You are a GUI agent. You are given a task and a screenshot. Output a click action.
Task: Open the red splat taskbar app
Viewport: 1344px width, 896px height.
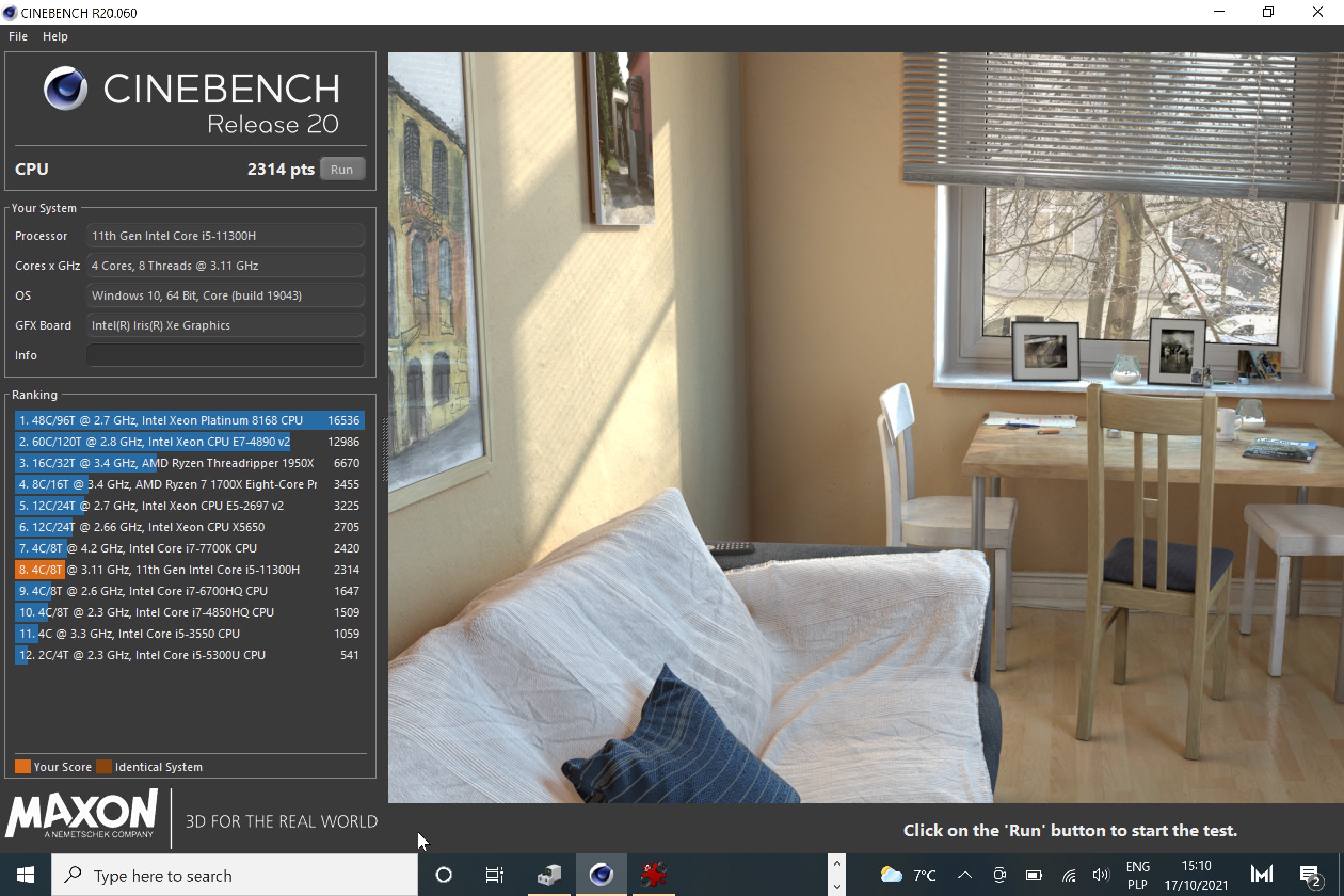[654, 875]
